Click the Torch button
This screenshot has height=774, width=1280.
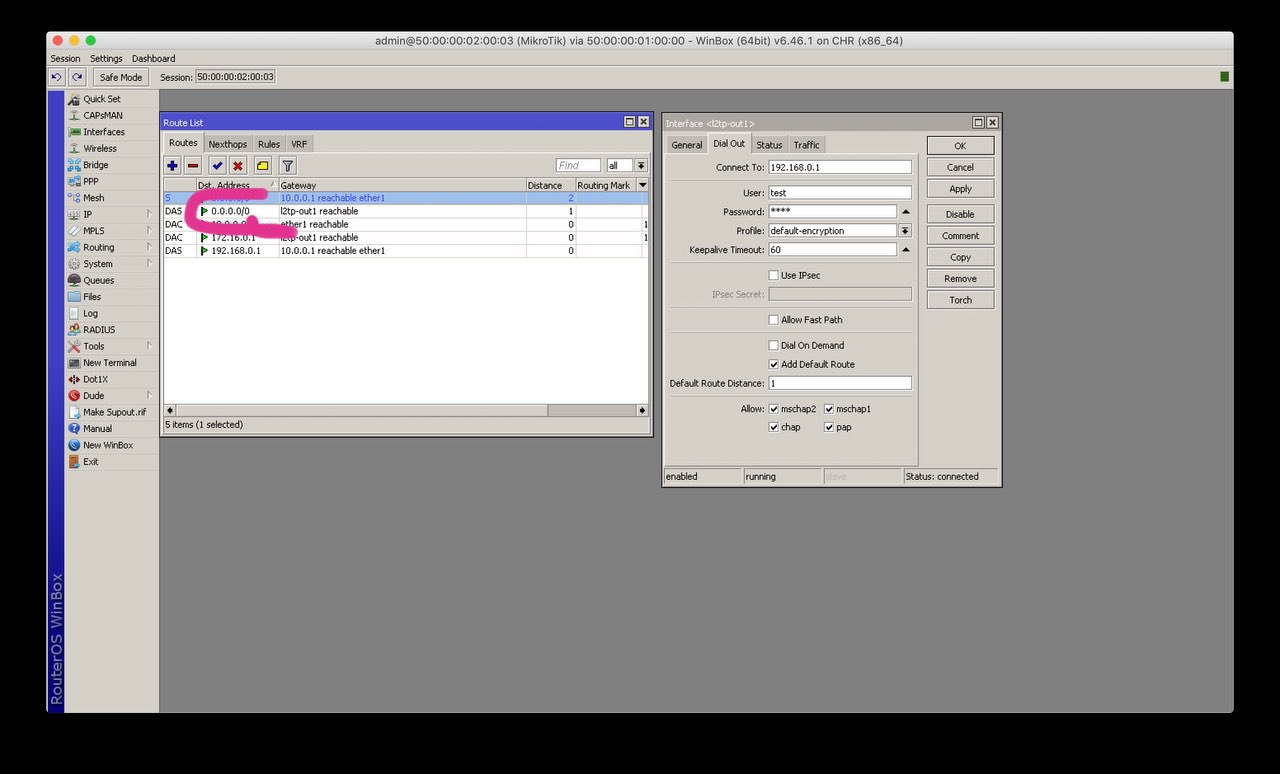pyautogui.click(x=960, y=300)
